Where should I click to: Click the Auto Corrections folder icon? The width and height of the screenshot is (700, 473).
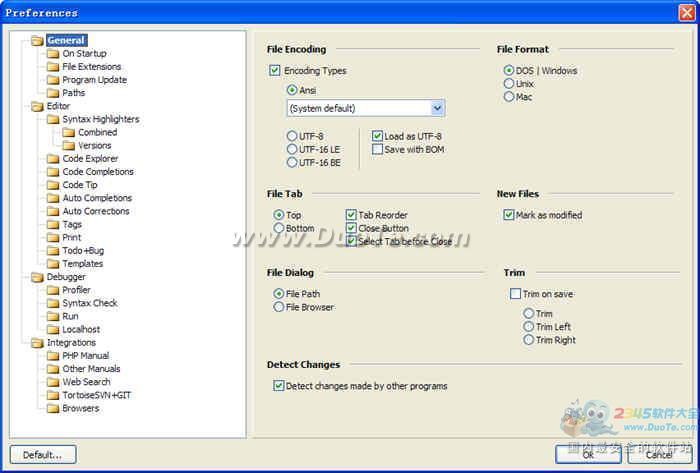[53, 211]
